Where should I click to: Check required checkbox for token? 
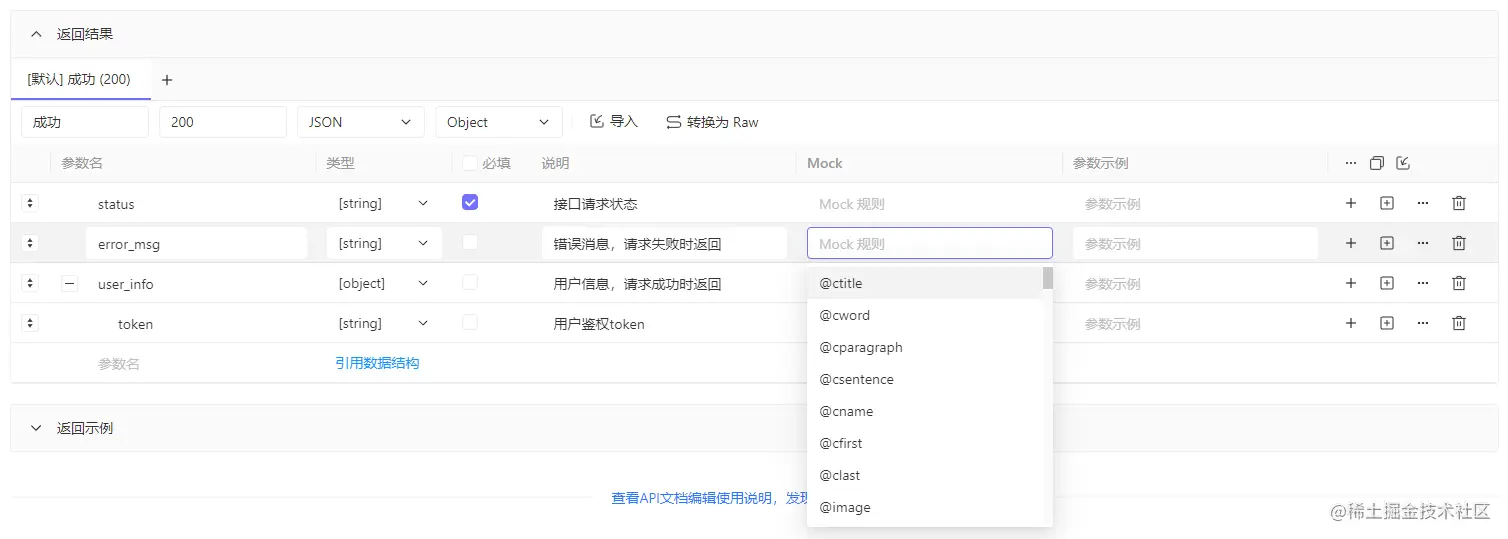click(470, 322)
